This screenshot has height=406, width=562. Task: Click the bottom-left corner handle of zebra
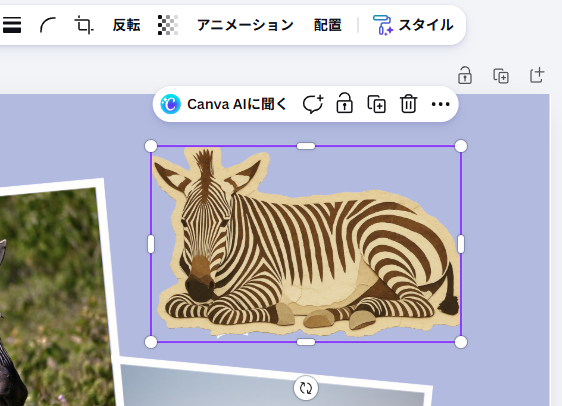click(151, 342)
